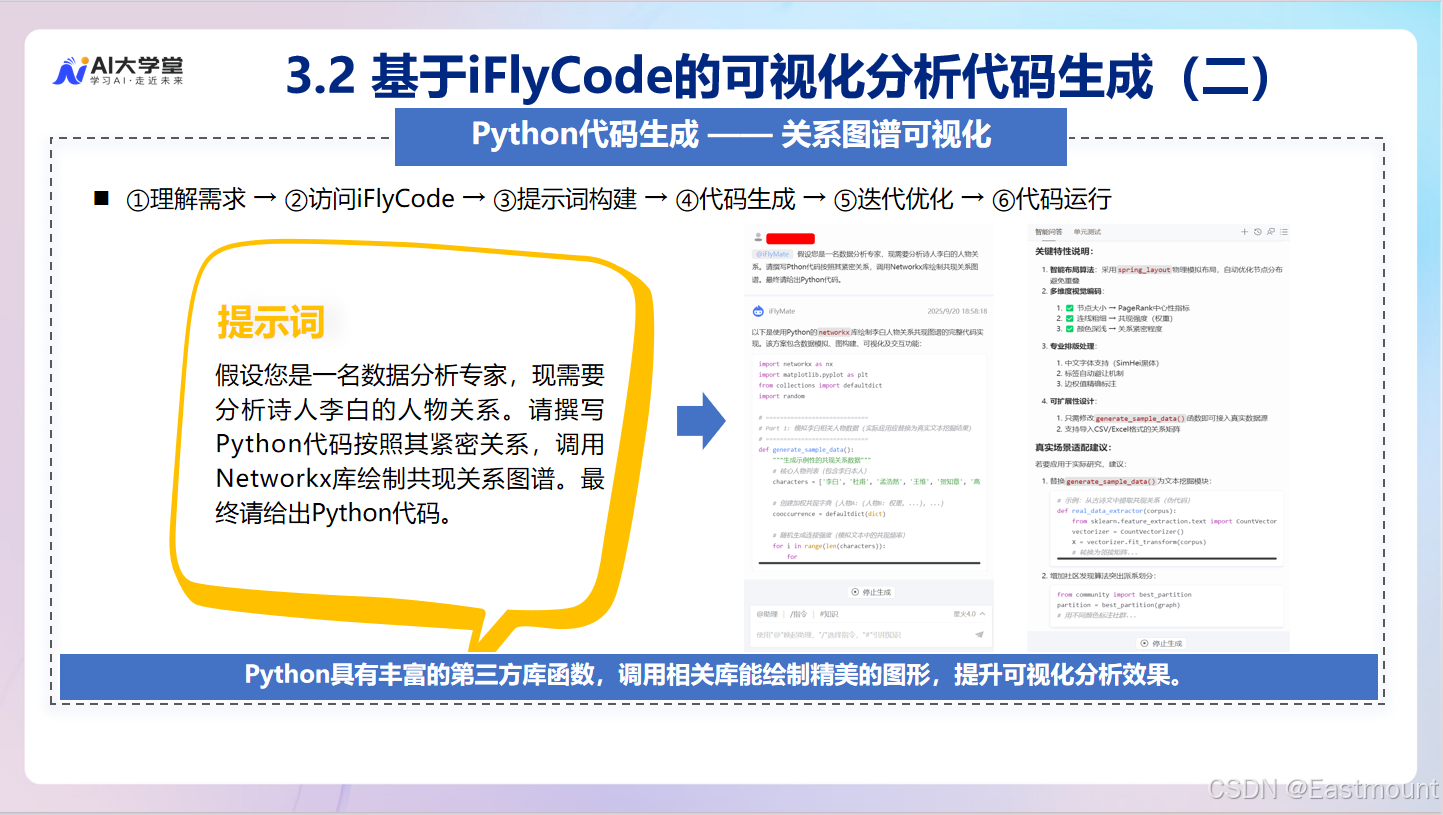The height and width of the screenshot is (815, 1443).
Task: Open chat history clock icon
Action: click(1257, 231)
